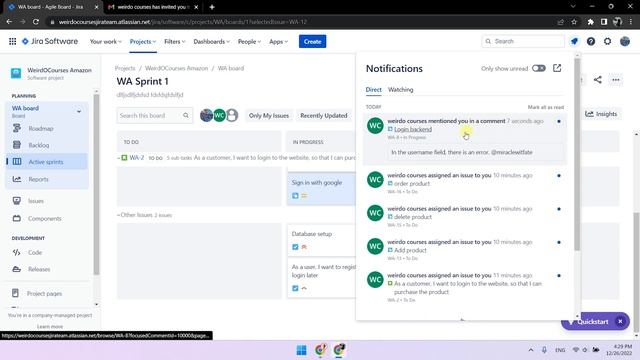This screenshot has height=360, width=640.
Task: Focus the Search this board field
Action: pos(154,116)
